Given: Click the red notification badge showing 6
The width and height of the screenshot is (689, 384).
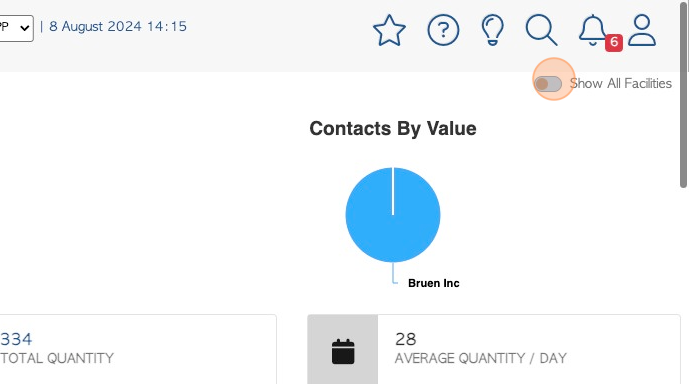Looking at the screenshot, I should [614, 43].
